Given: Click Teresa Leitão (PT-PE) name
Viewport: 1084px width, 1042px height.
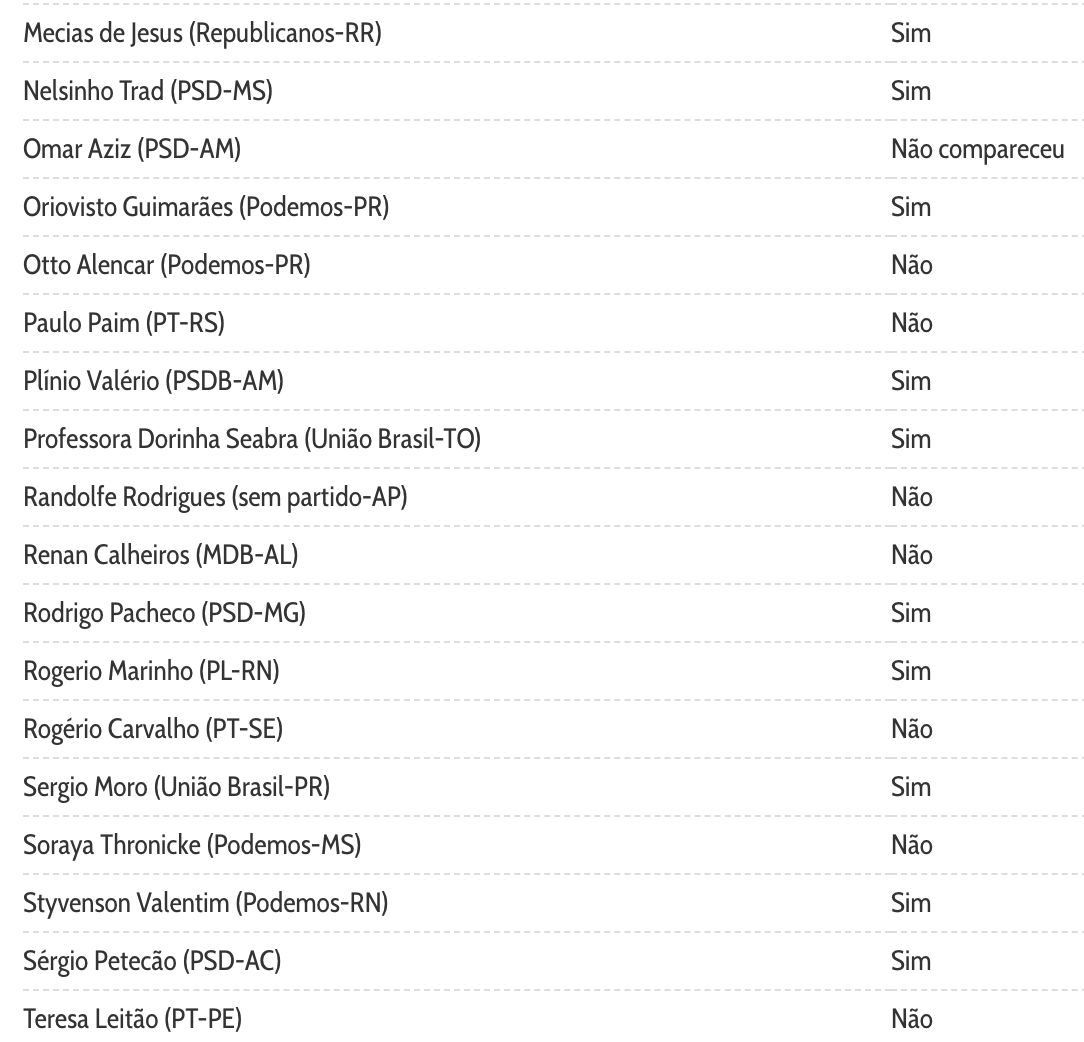Looking at the screenshot, I should (132, 1020).
